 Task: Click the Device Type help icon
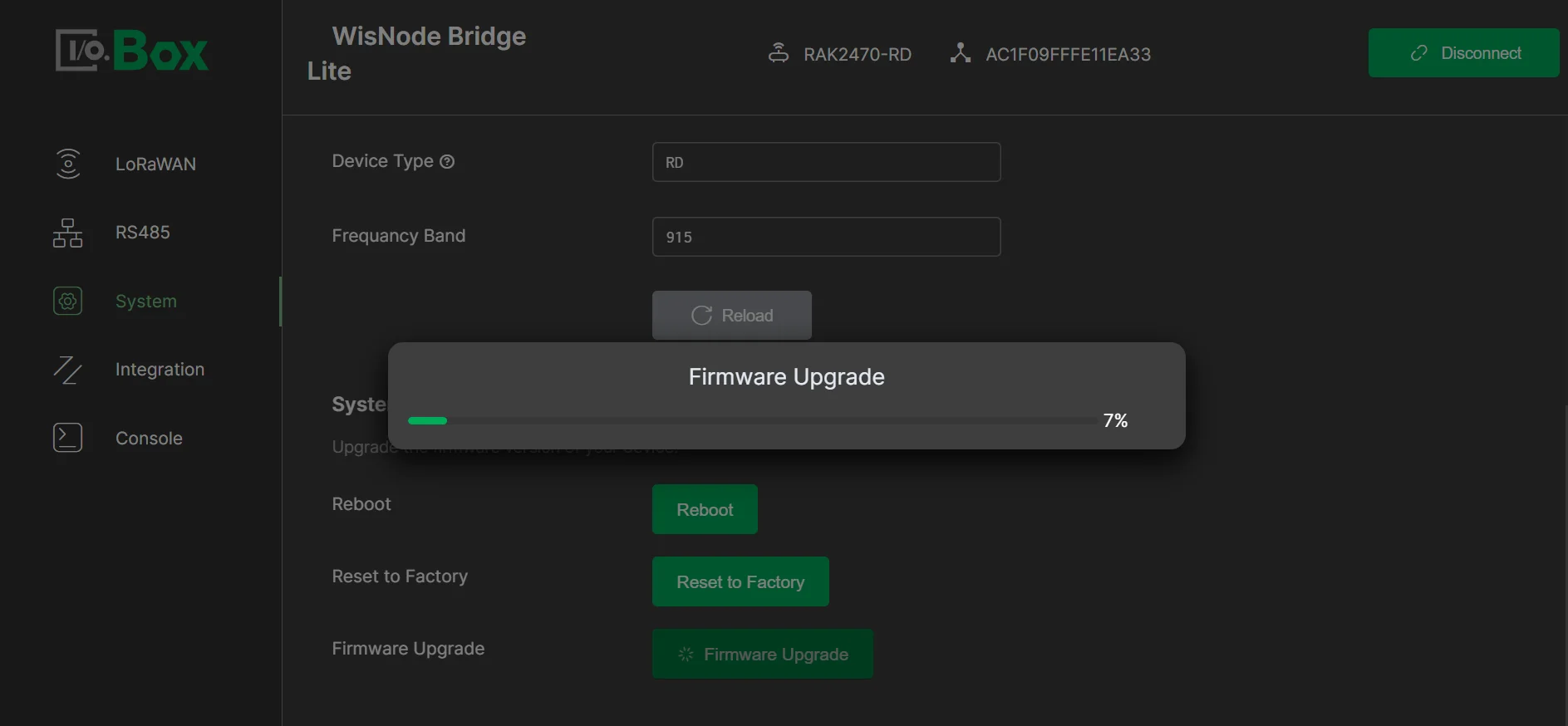tap(447, 162)
